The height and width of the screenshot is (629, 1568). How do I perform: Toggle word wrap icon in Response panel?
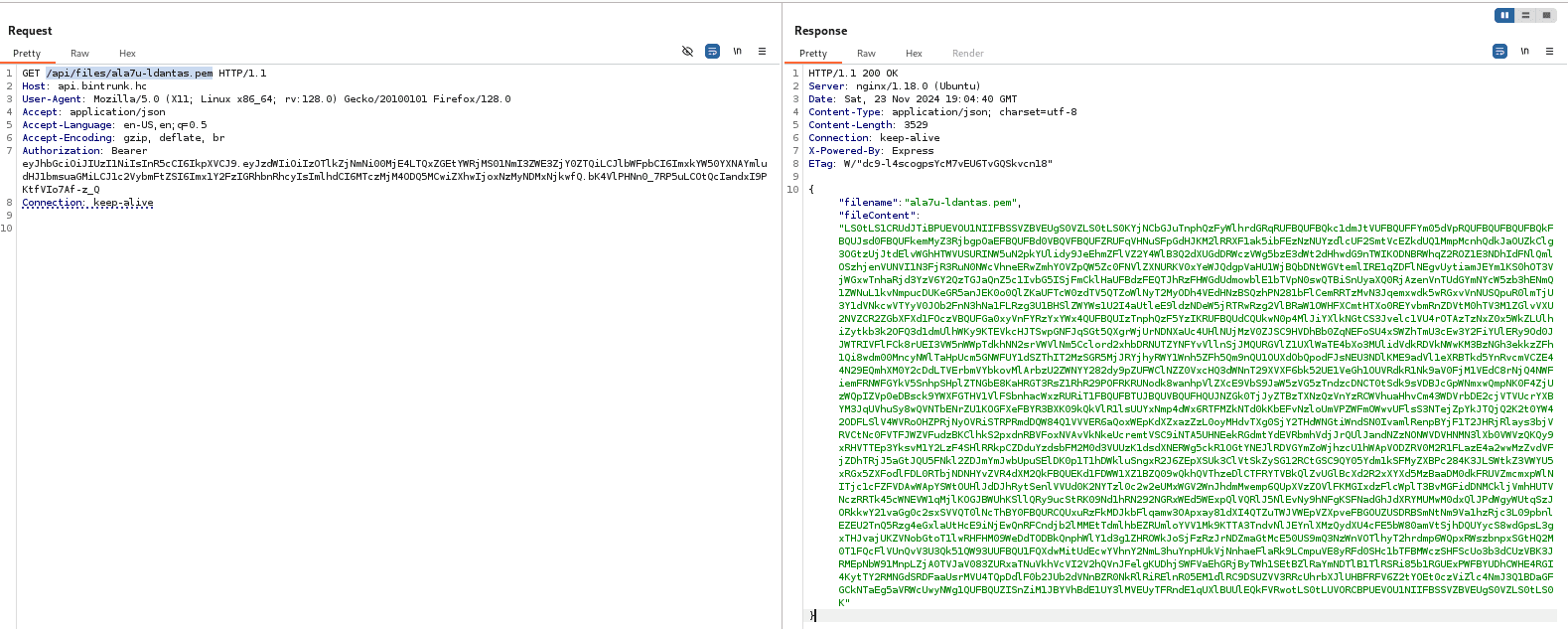coord(1499,52)
